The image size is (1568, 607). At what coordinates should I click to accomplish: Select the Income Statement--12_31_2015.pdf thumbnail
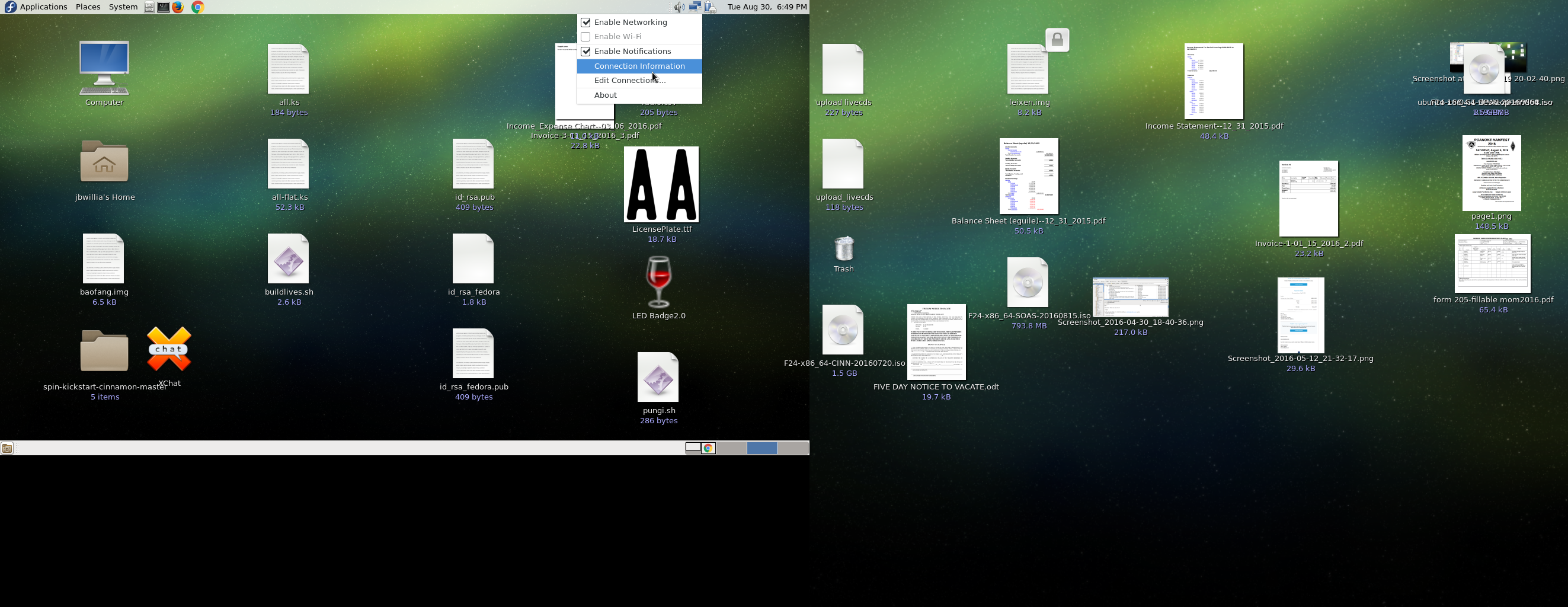tap(1214, 81)
